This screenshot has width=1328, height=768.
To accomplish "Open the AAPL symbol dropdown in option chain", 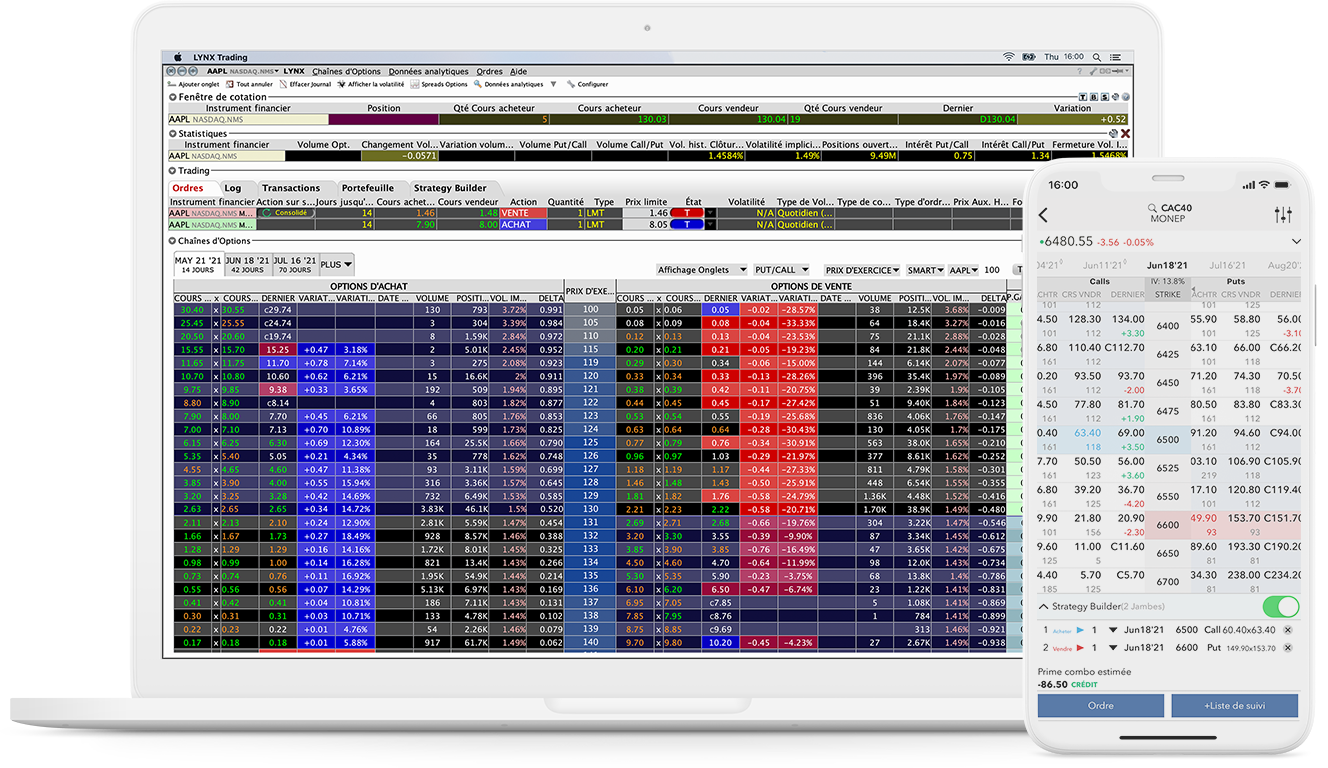I will (x=963, y=270).
